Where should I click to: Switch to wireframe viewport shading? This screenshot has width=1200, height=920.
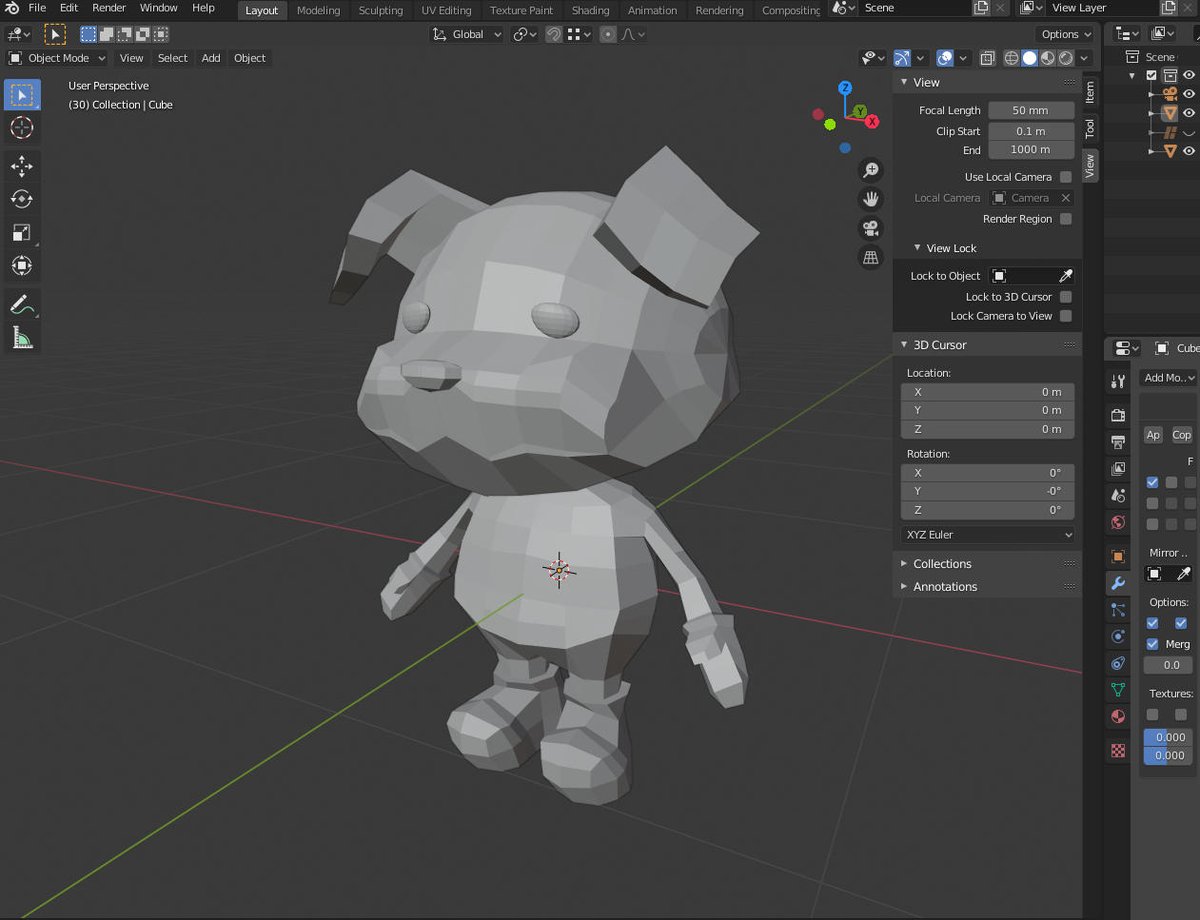click(1011, 58)
